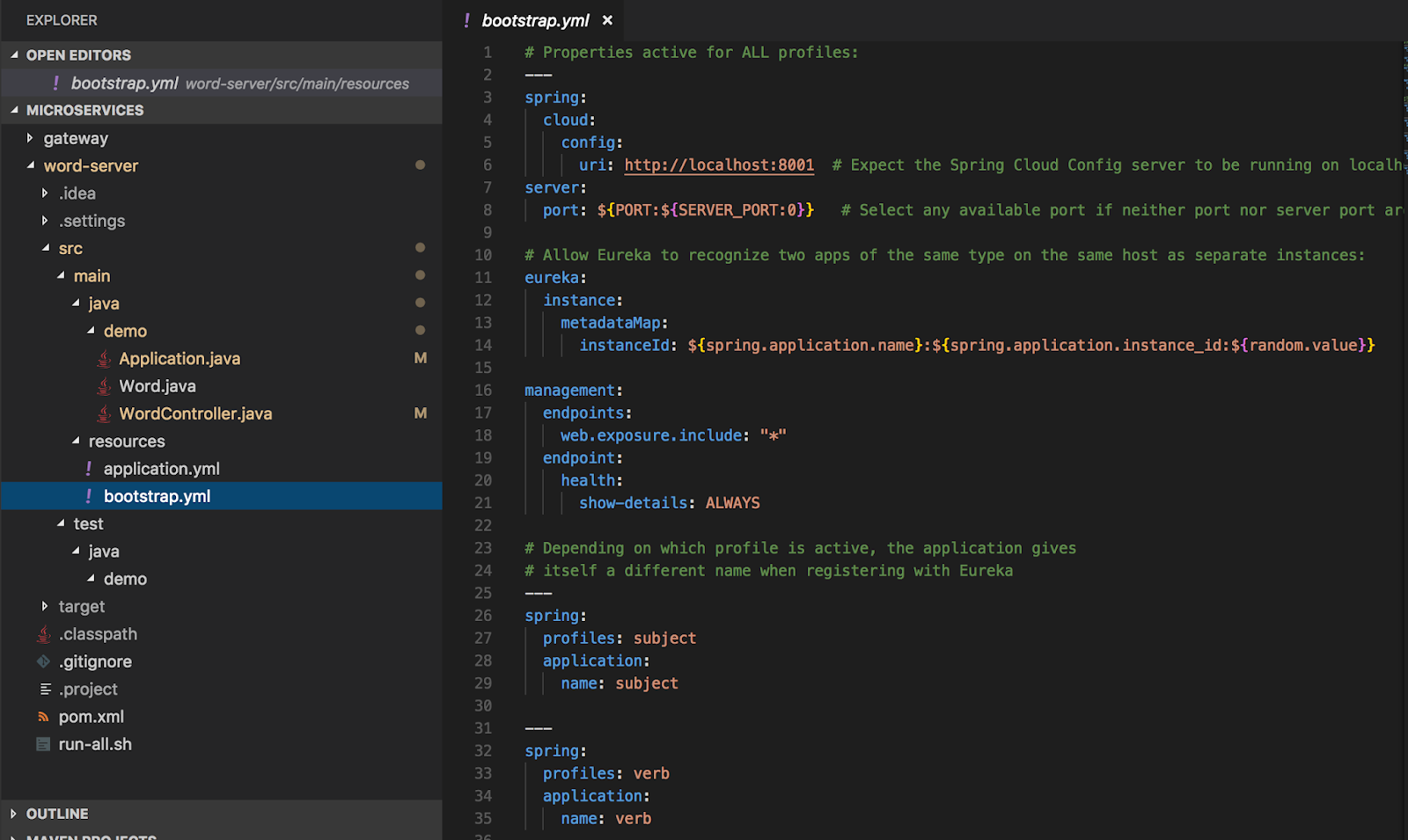Viewport: 1408px width, 840px height.
Task: Click the file icon beside run-all.sh
Action: pyautogui.click(x=43, y=744)
